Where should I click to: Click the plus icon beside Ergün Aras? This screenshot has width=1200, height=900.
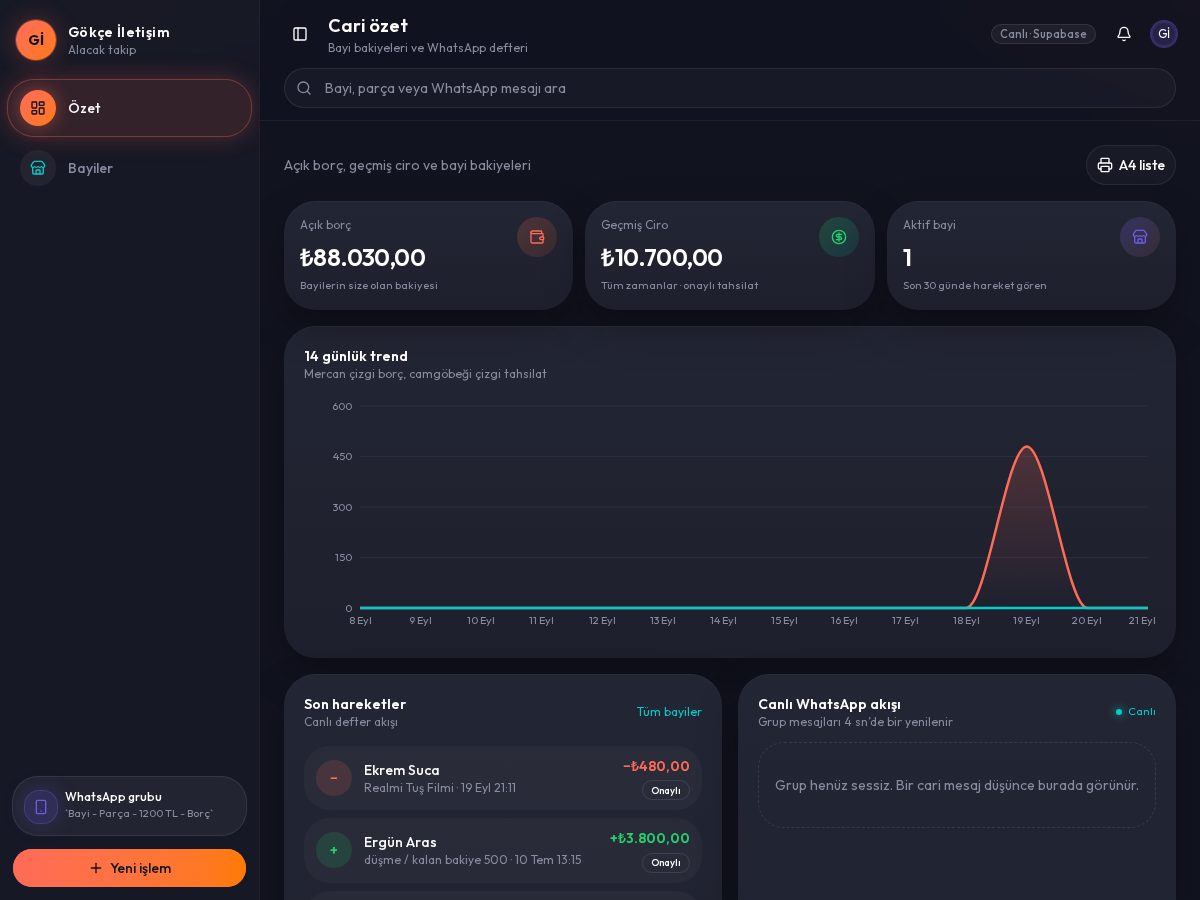[x=334, y=850]
